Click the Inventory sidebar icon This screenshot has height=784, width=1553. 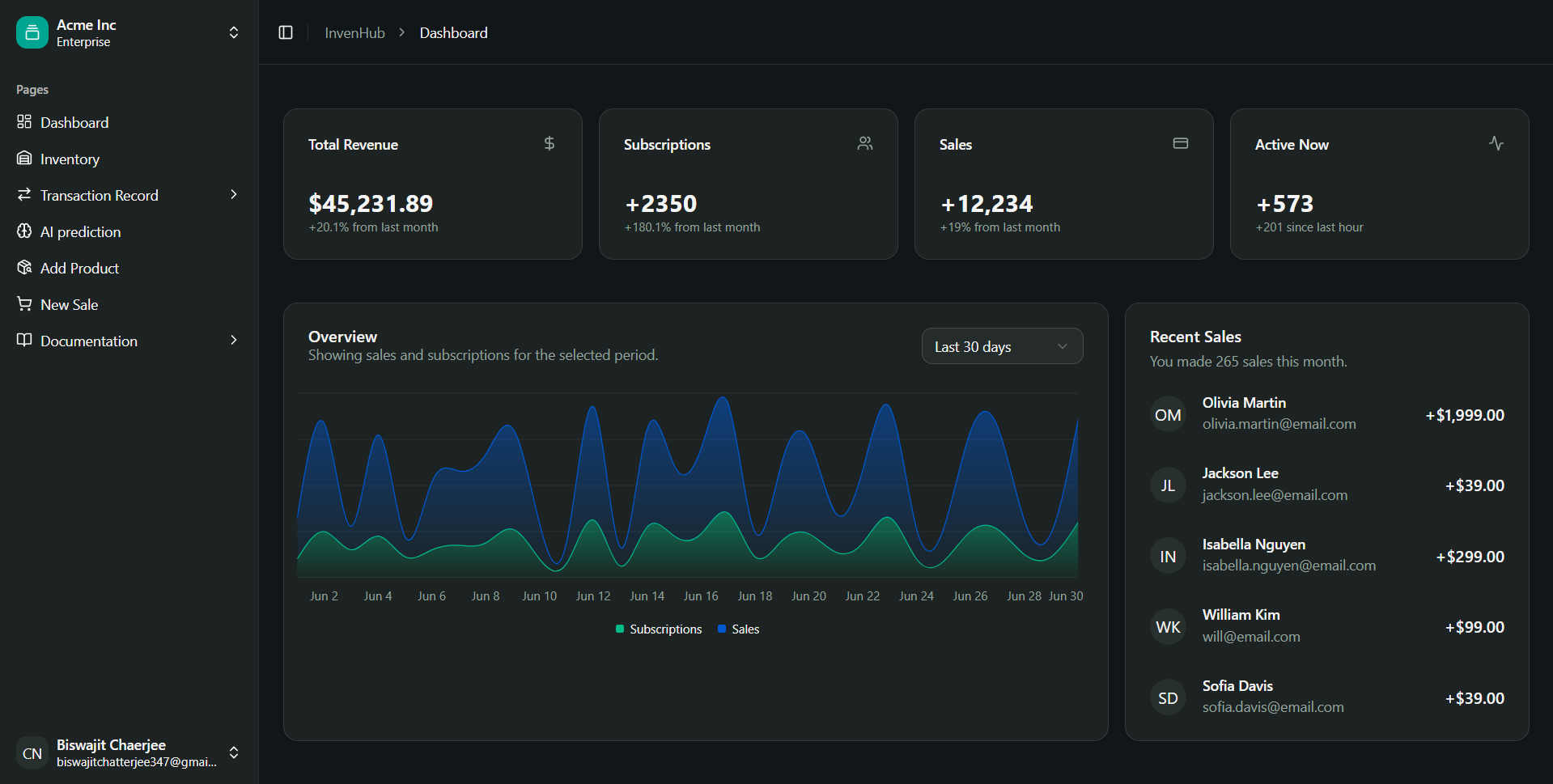pyautogui.click(x=24, y=159)
